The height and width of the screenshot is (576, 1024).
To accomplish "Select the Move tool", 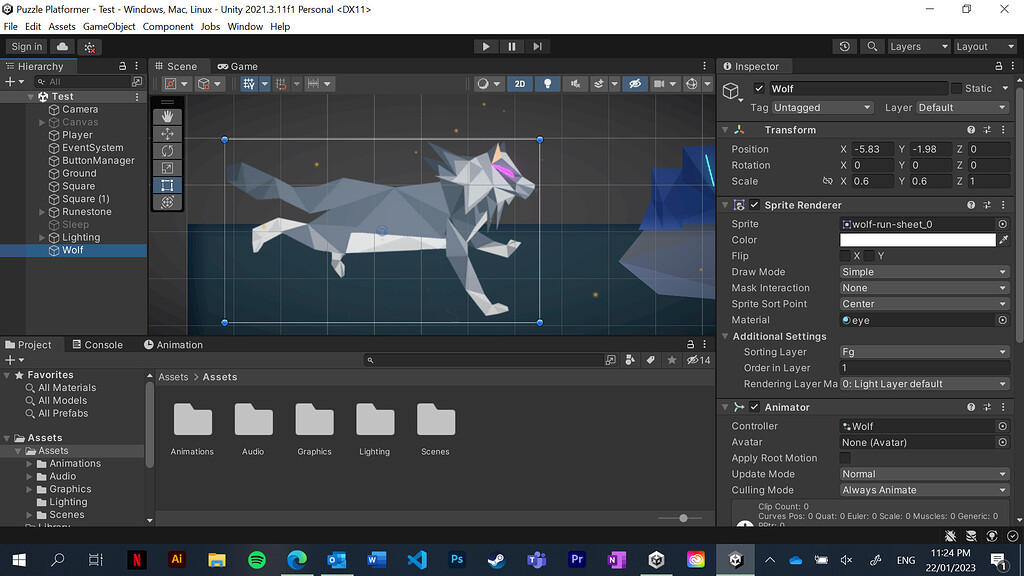I will pyautogui.click(x=167, y=133).
